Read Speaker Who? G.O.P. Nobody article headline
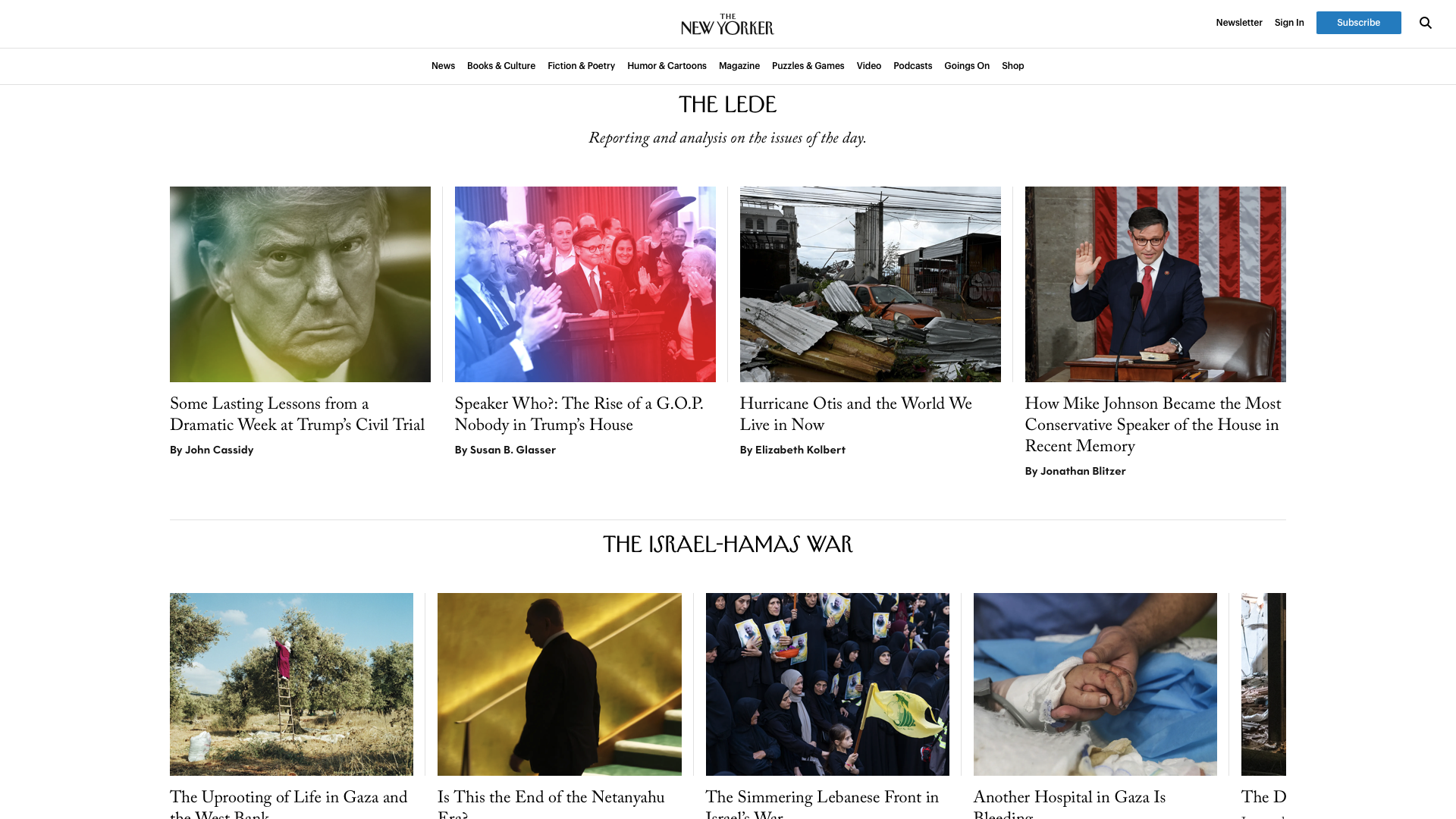The height and width of the screenshot is (819, 1456). pyautogui.click(x=579, y=415)
